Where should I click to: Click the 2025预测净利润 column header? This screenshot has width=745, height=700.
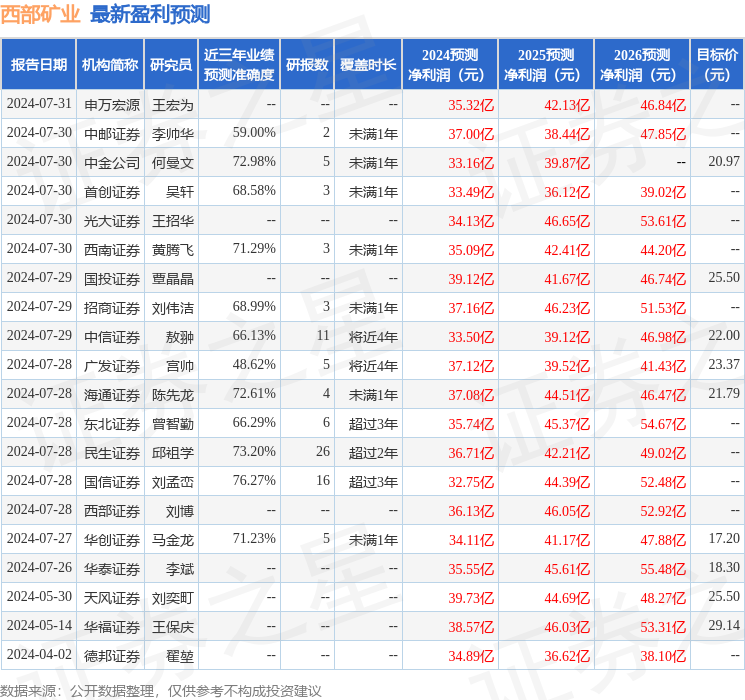(546, 65)
